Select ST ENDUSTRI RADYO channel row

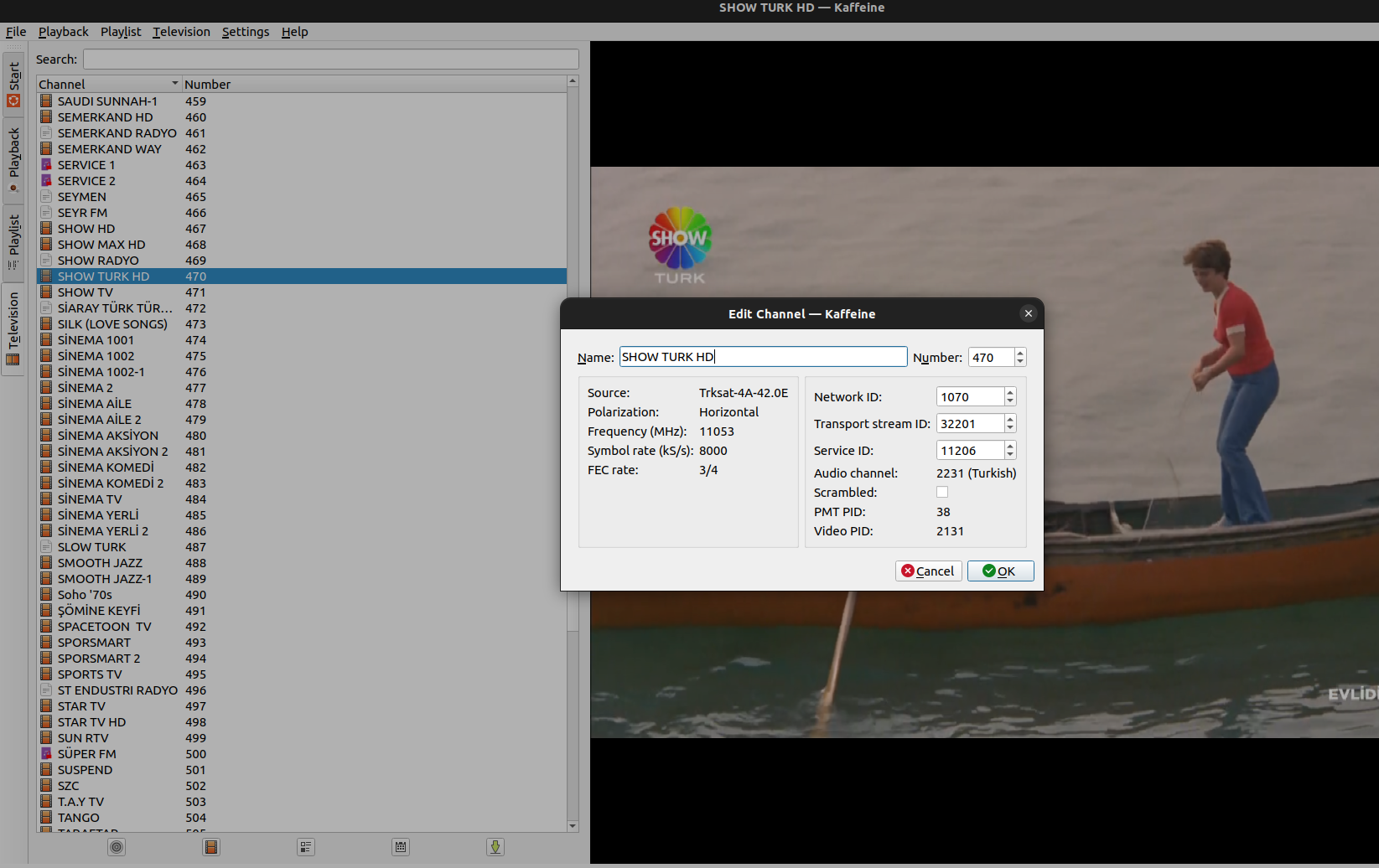(302, 690)
